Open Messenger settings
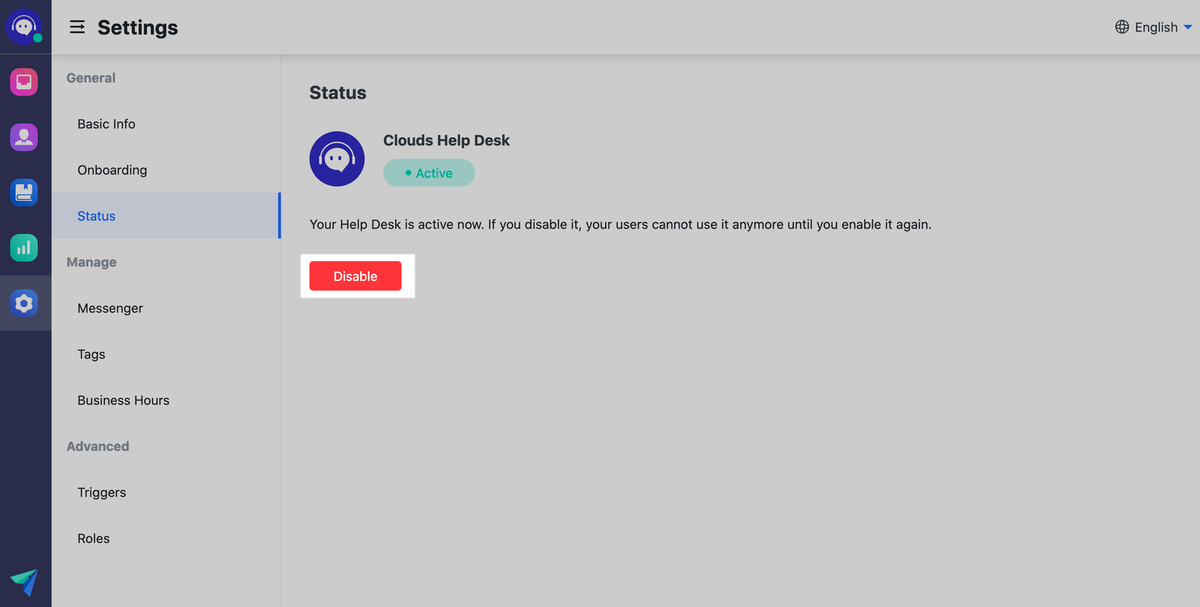Viewport: 1200px width, 607px height. pos(110,308)
